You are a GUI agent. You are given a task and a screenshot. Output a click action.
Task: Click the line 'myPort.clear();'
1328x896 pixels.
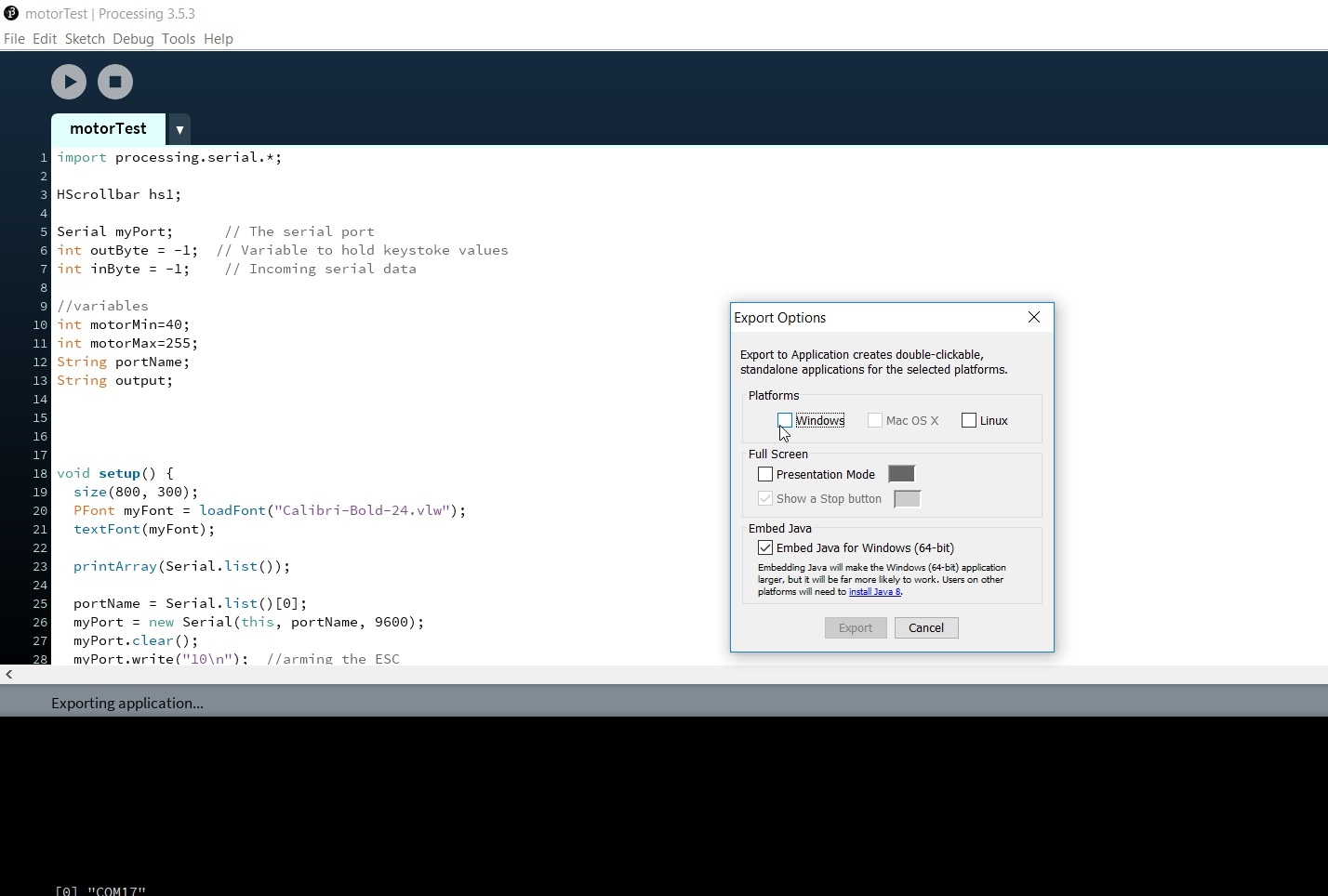[x=136, y=640]
